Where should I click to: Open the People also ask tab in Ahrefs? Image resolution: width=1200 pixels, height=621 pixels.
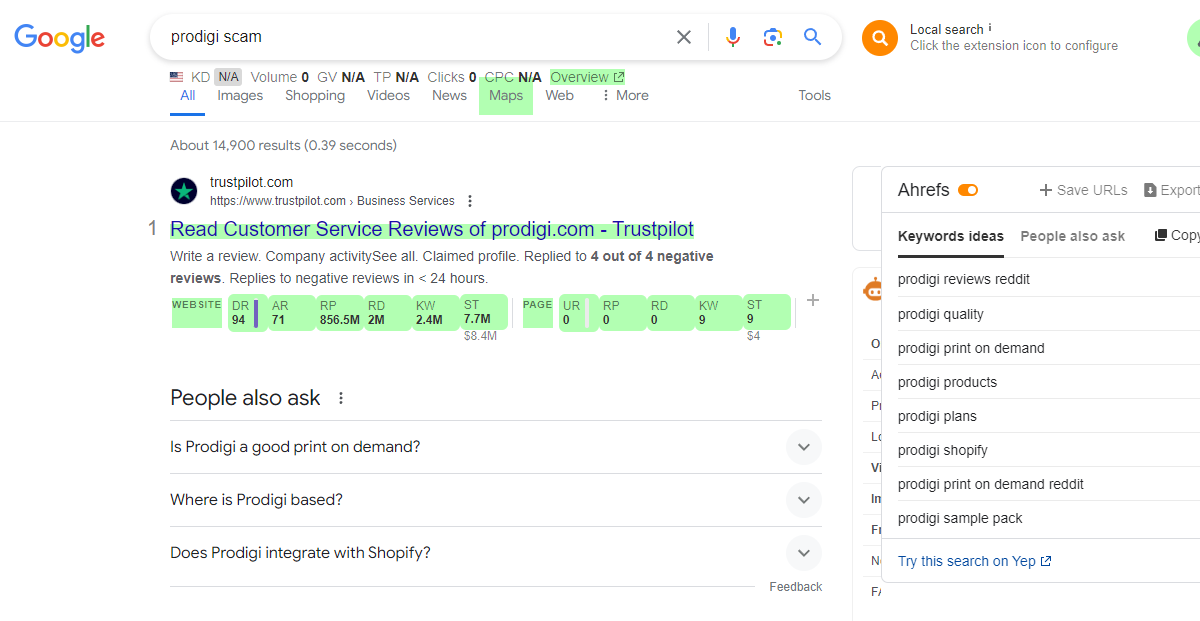(1073, 236)
